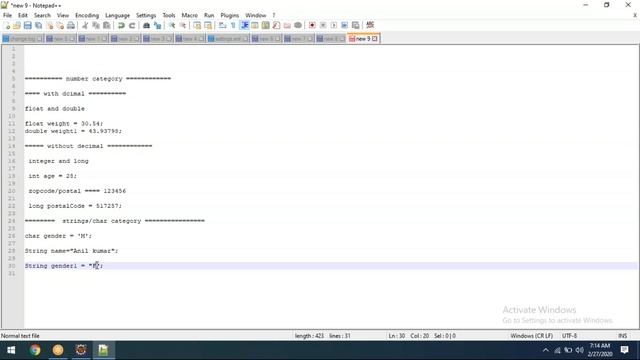640x360 pixels.
Task: Click the Copy toolbar icon
Action: (96, 25)
